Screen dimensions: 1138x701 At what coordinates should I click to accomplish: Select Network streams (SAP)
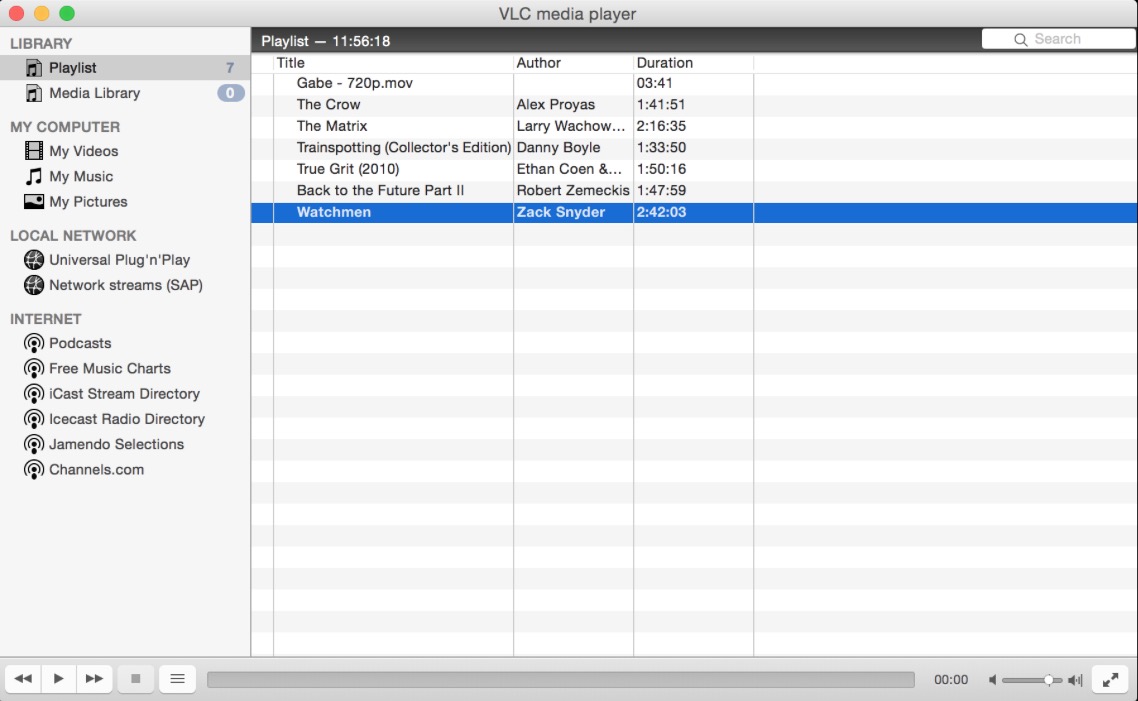coord(125,285)
